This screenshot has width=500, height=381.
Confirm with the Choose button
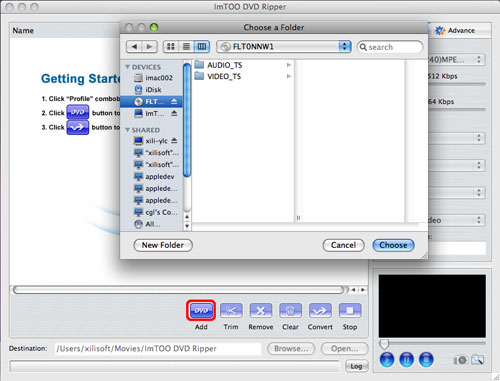(393, 245)
